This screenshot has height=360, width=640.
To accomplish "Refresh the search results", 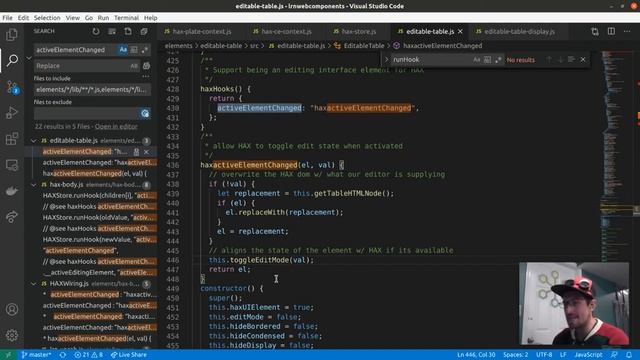I will coord(96,31).
